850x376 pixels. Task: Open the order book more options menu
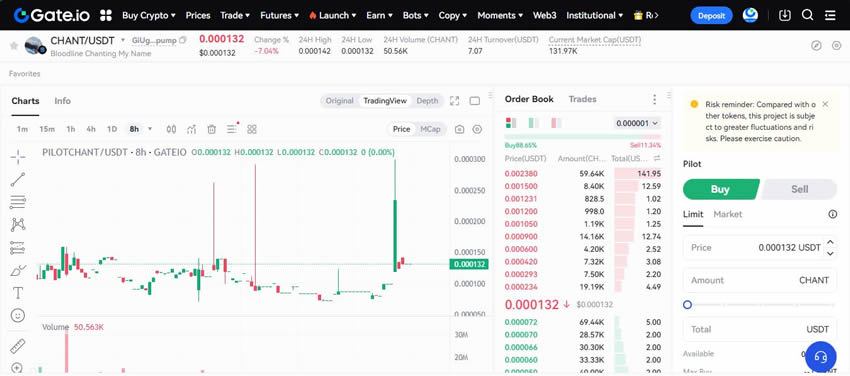[x=654, y=99]
